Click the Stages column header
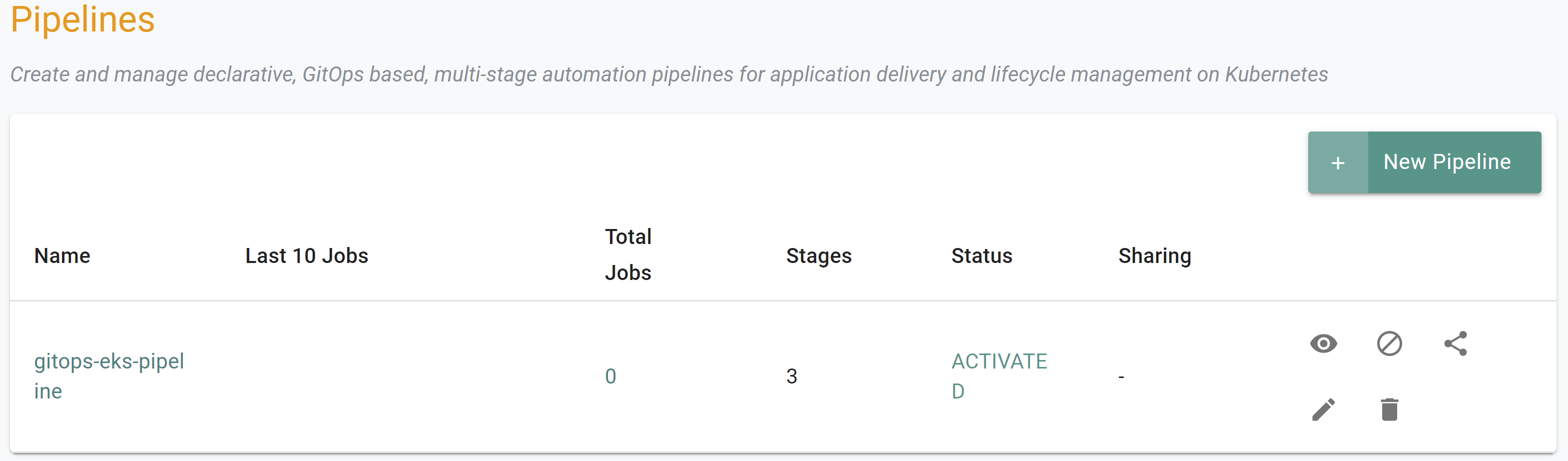 click(819, 256)
